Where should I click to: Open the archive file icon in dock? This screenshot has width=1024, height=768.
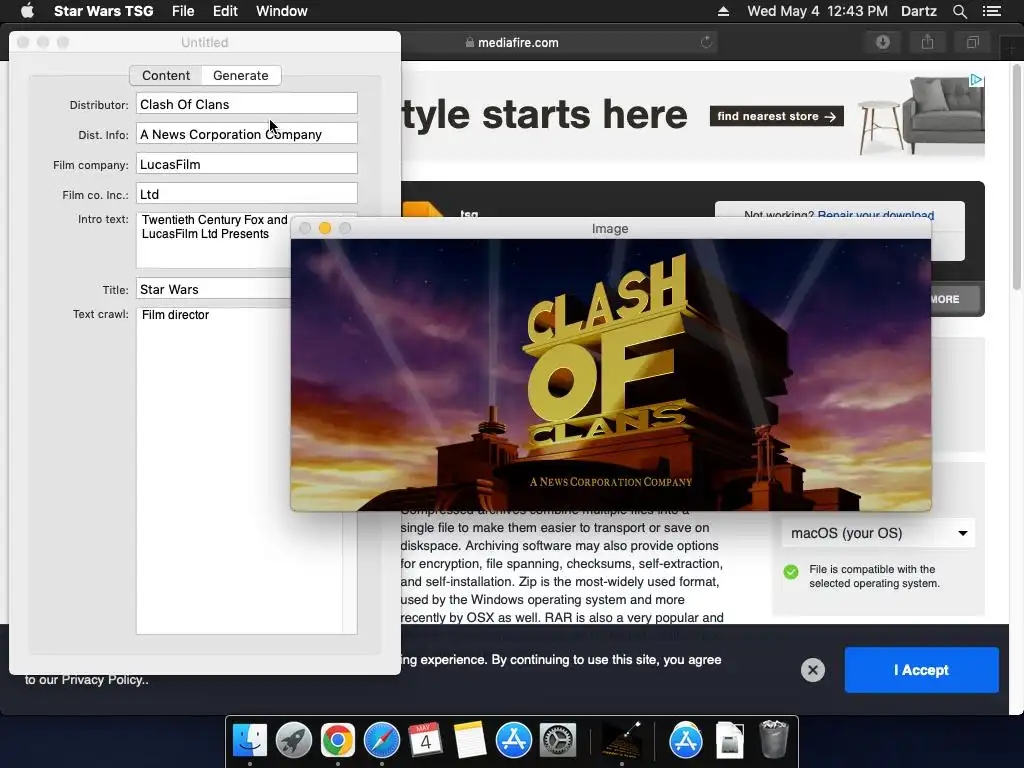click(729, 741)
